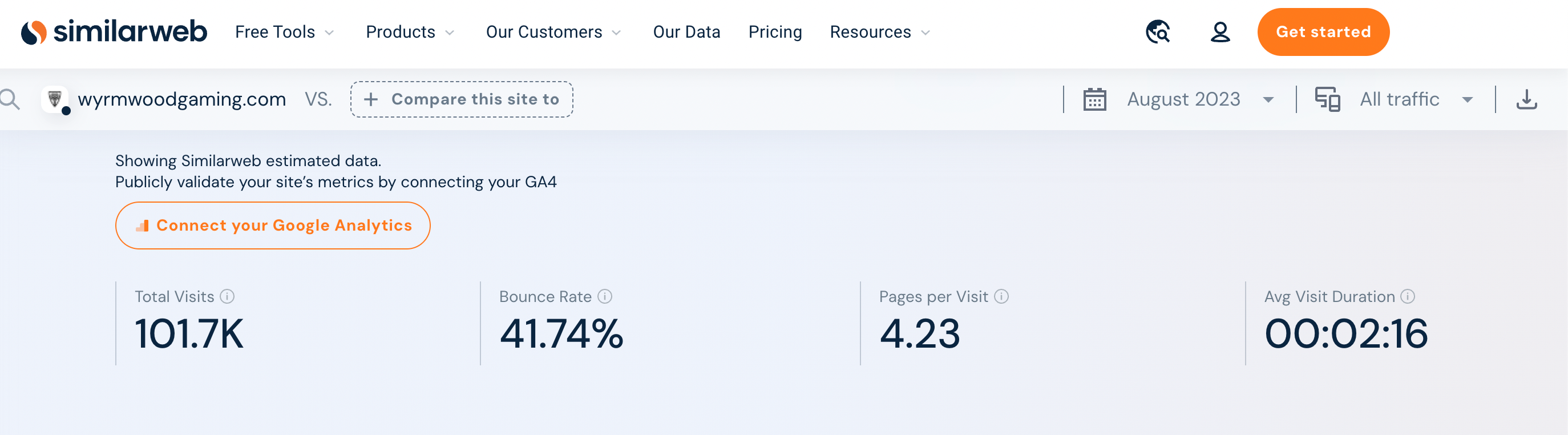Show info for Bounce Rate
The image size is (1568, 435).
604,297
